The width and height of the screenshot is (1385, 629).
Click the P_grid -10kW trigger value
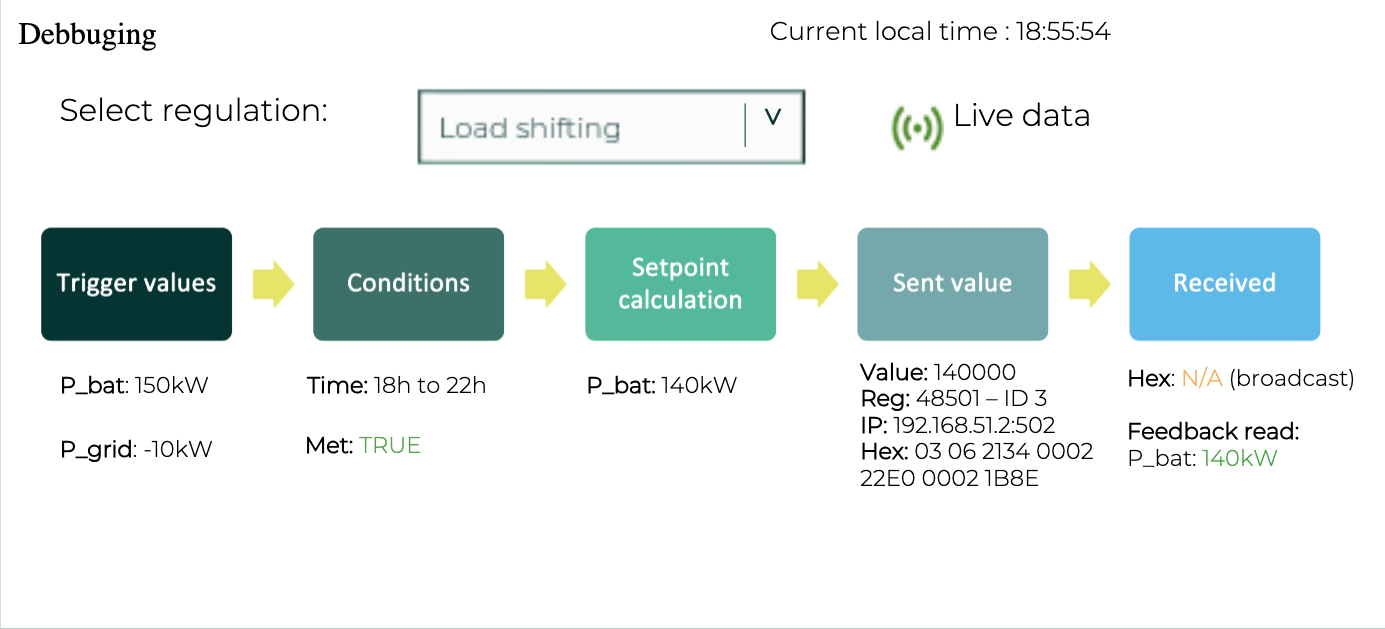click(x=136, y=450)
